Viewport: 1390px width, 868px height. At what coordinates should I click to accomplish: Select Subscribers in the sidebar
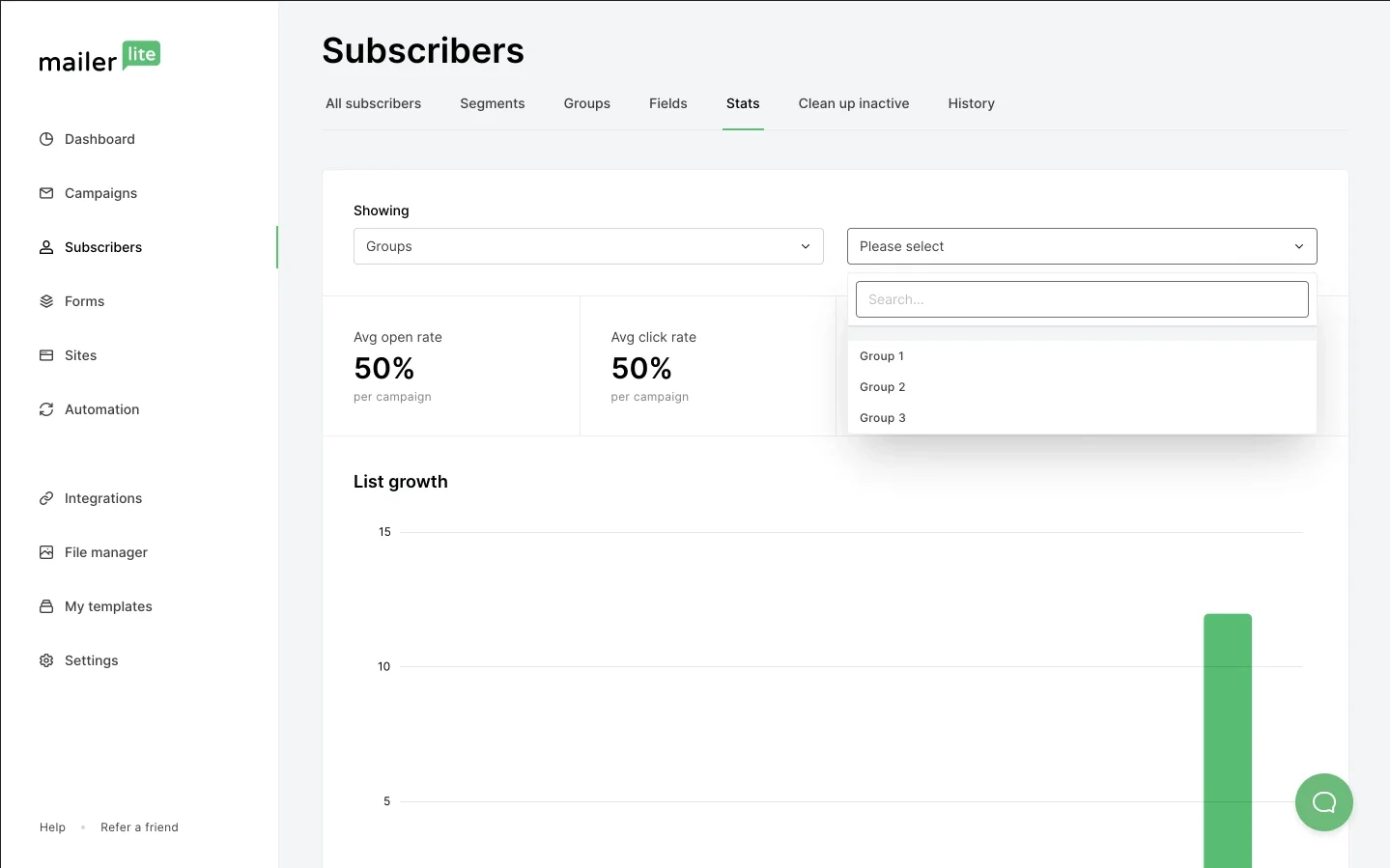[x=103, y=247]
